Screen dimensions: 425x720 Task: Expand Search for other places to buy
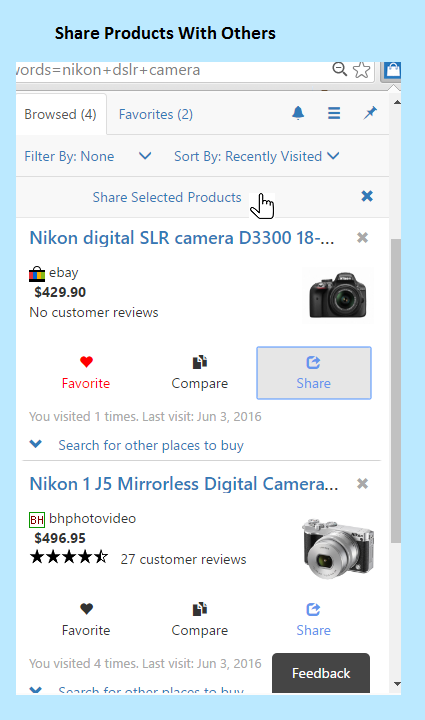point(137,445)
